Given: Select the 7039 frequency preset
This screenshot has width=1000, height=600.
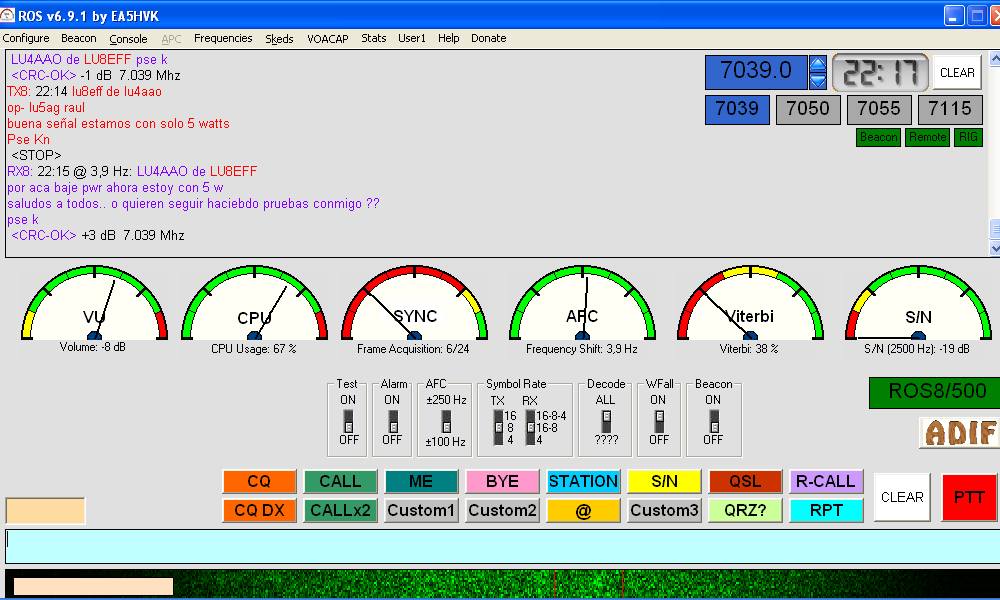Looking at the screenshot, I should tap(737, 109).
